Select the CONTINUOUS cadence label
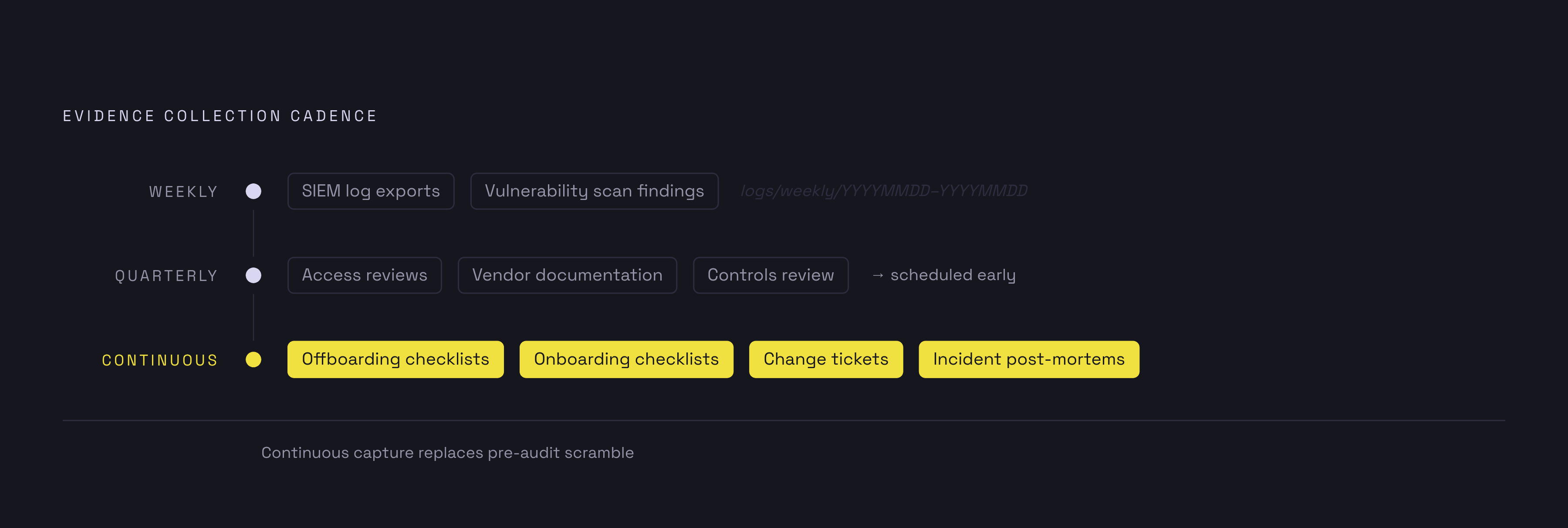The image size is (1568, 528). tap(159, 360)
